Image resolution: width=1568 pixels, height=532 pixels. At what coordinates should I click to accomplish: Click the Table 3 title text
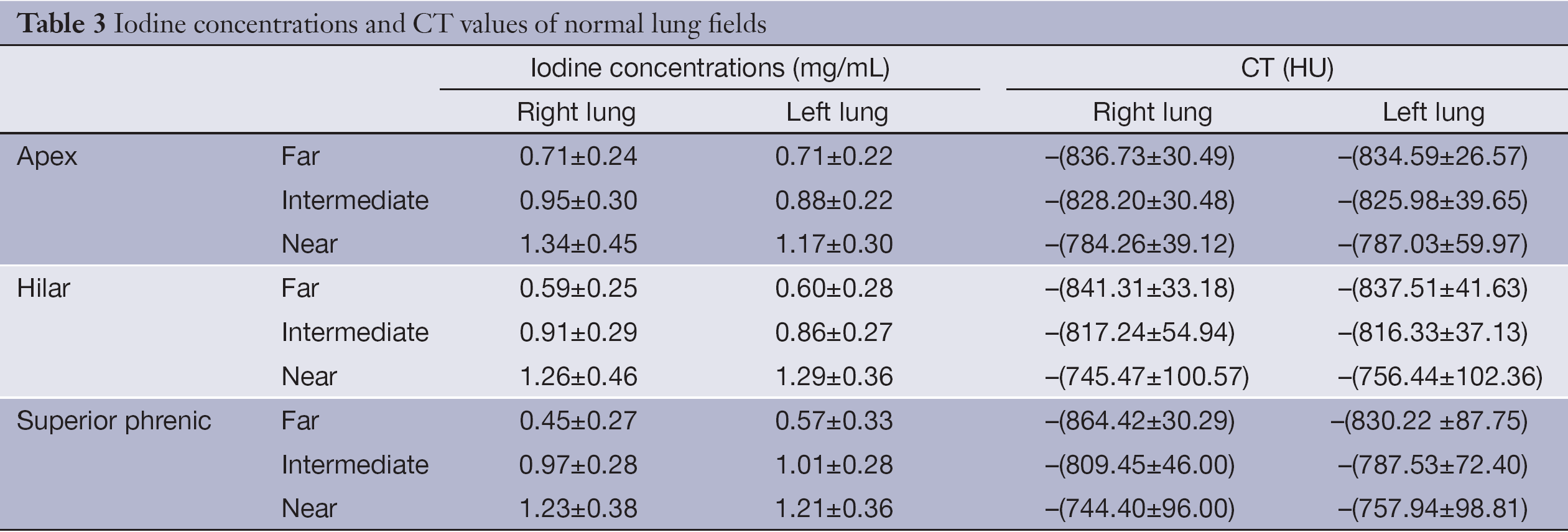(392, 24)
